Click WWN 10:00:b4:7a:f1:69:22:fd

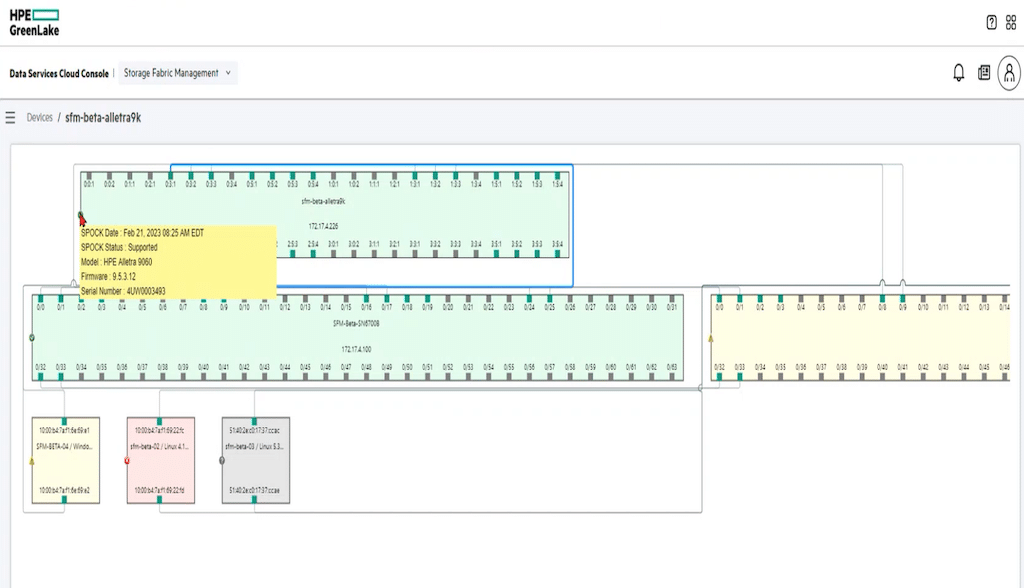click(x=159, y=490)
